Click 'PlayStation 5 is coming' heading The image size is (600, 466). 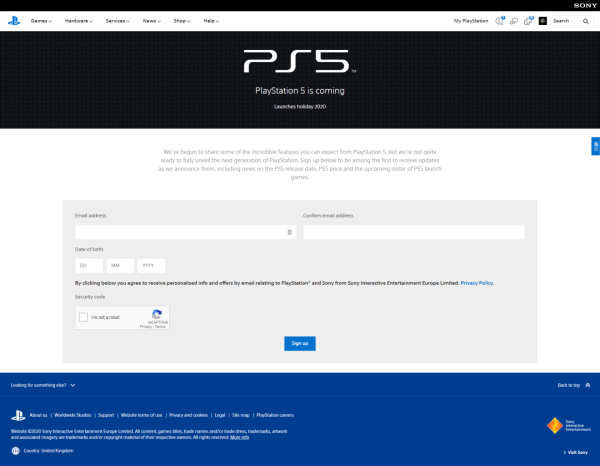(x=300, y=91)
